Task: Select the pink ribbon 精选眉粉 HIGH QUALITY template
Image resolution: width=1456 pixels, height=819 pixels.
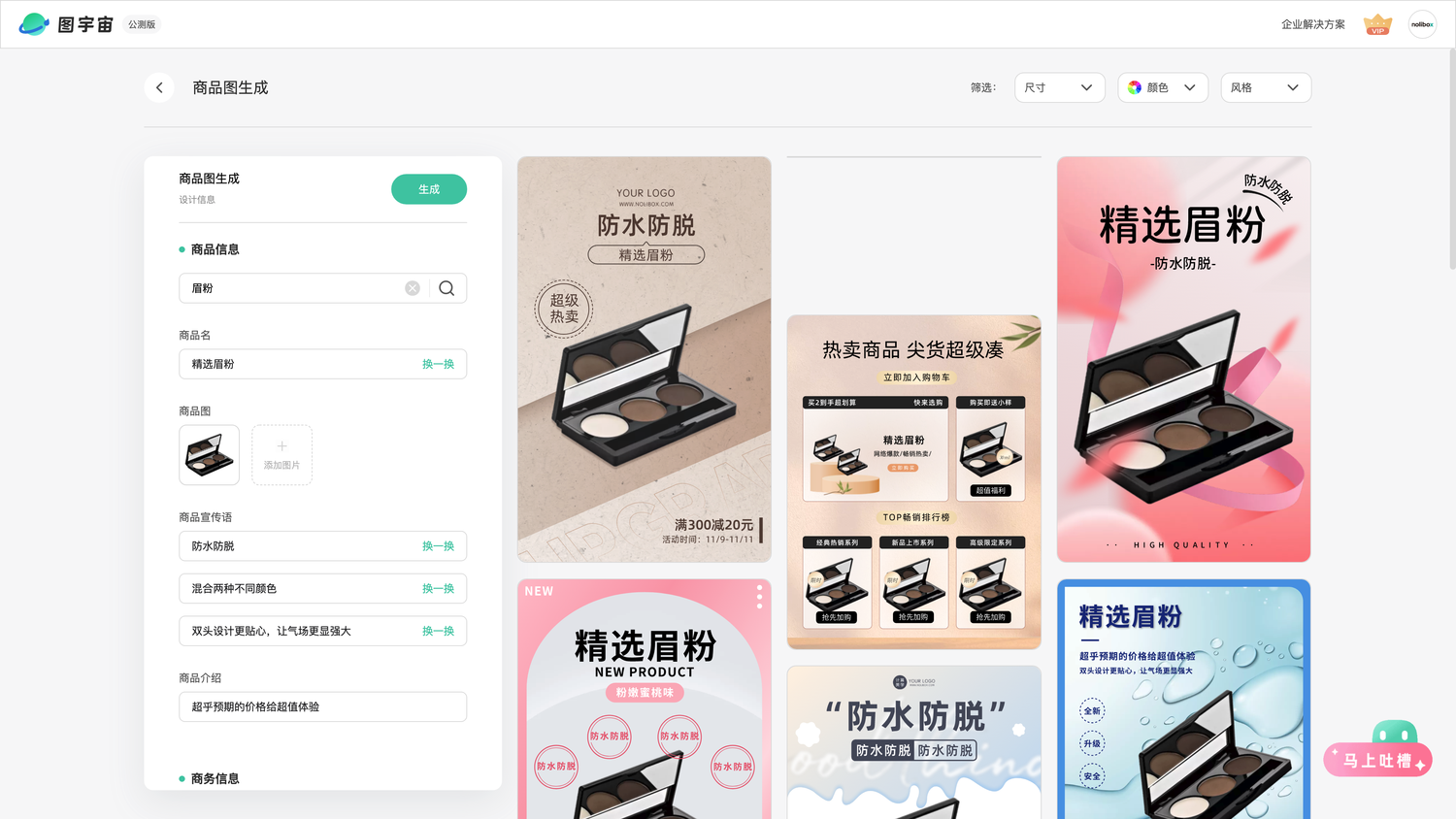Action: point(1184,360)
